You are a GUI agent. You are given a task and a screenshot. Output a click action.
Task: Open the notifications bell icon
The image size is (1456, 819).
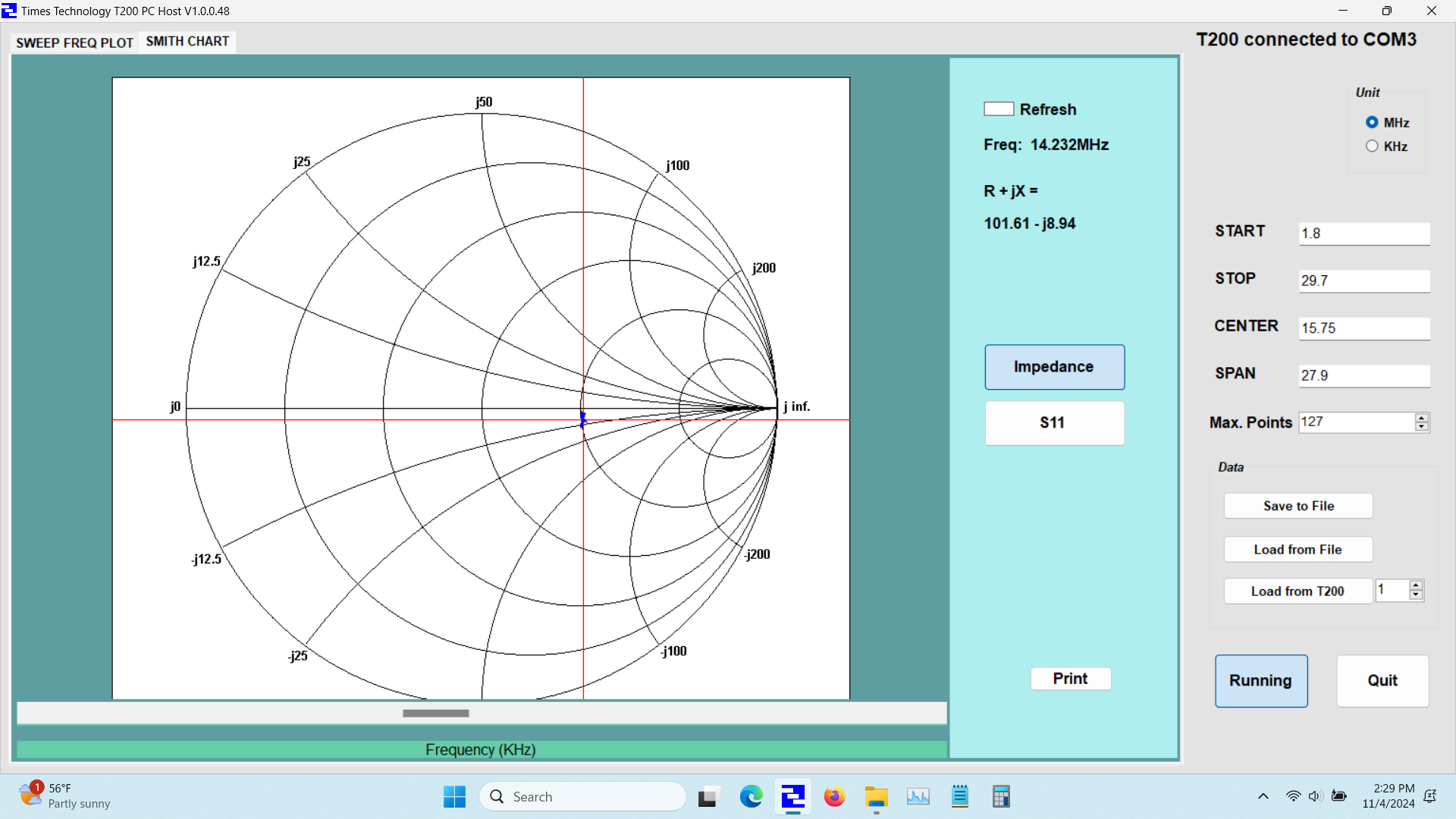tap(1430, 796)
